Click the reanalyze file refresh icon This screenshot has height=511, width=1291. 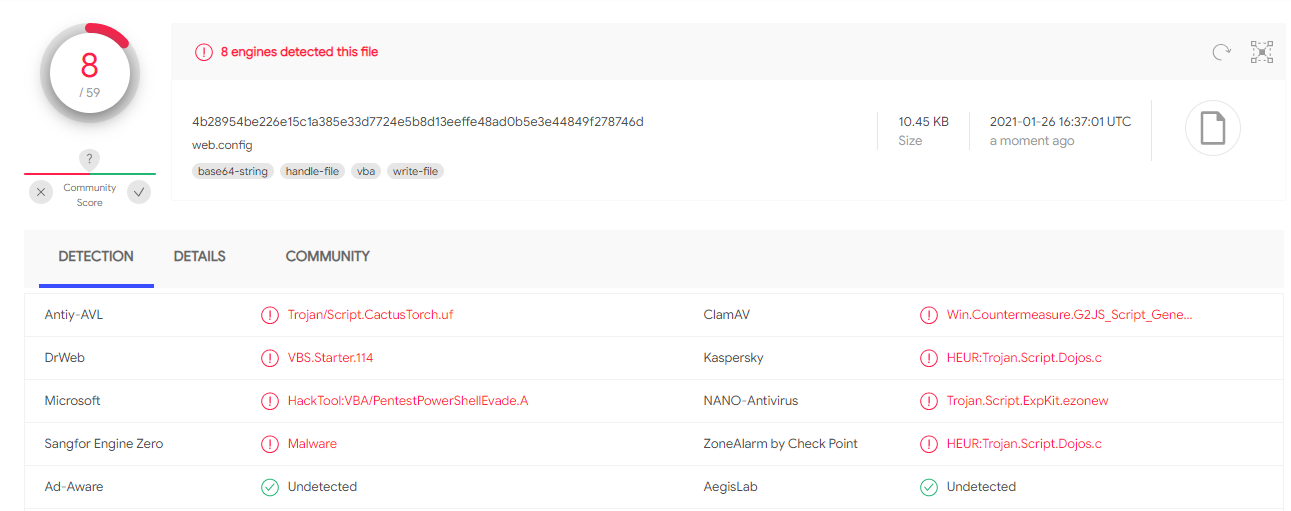point(1221,52)
